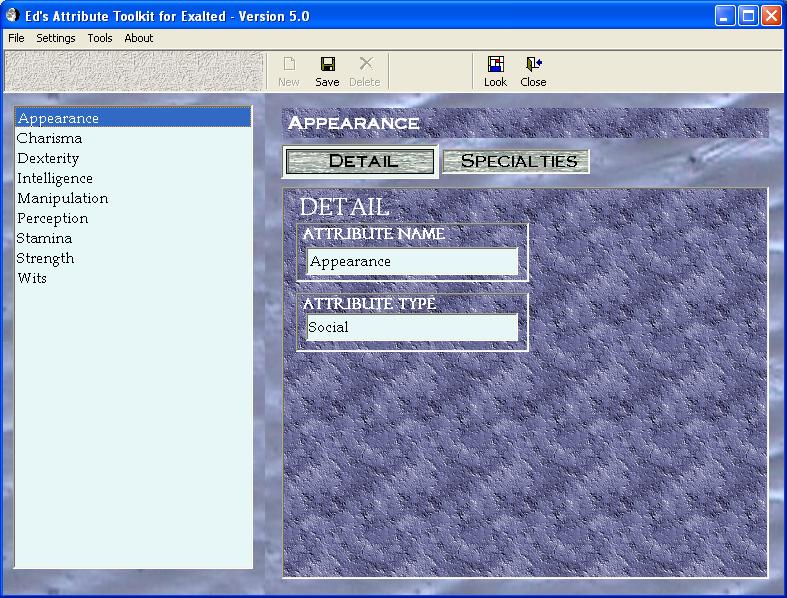Select Stamina in the attribute list
This screenshot has height=598, width=787.
[x=133, y=238]
